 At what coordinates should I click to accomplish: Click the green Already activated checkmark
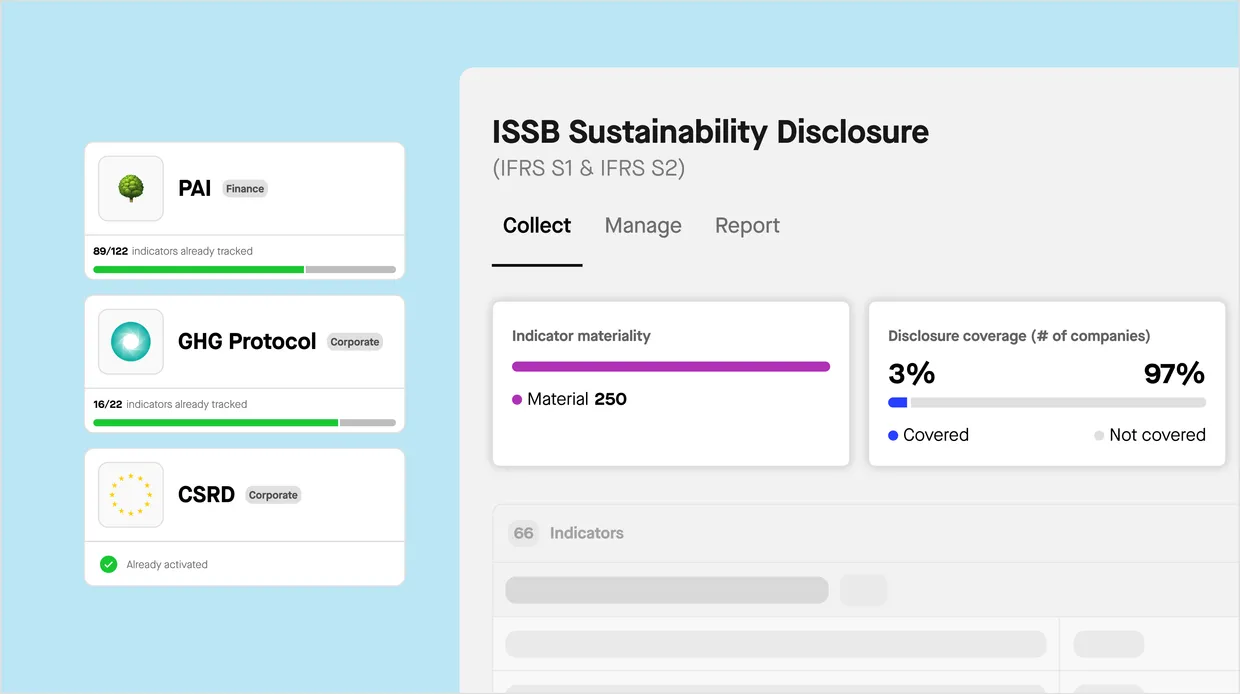[x=109, y=565]
